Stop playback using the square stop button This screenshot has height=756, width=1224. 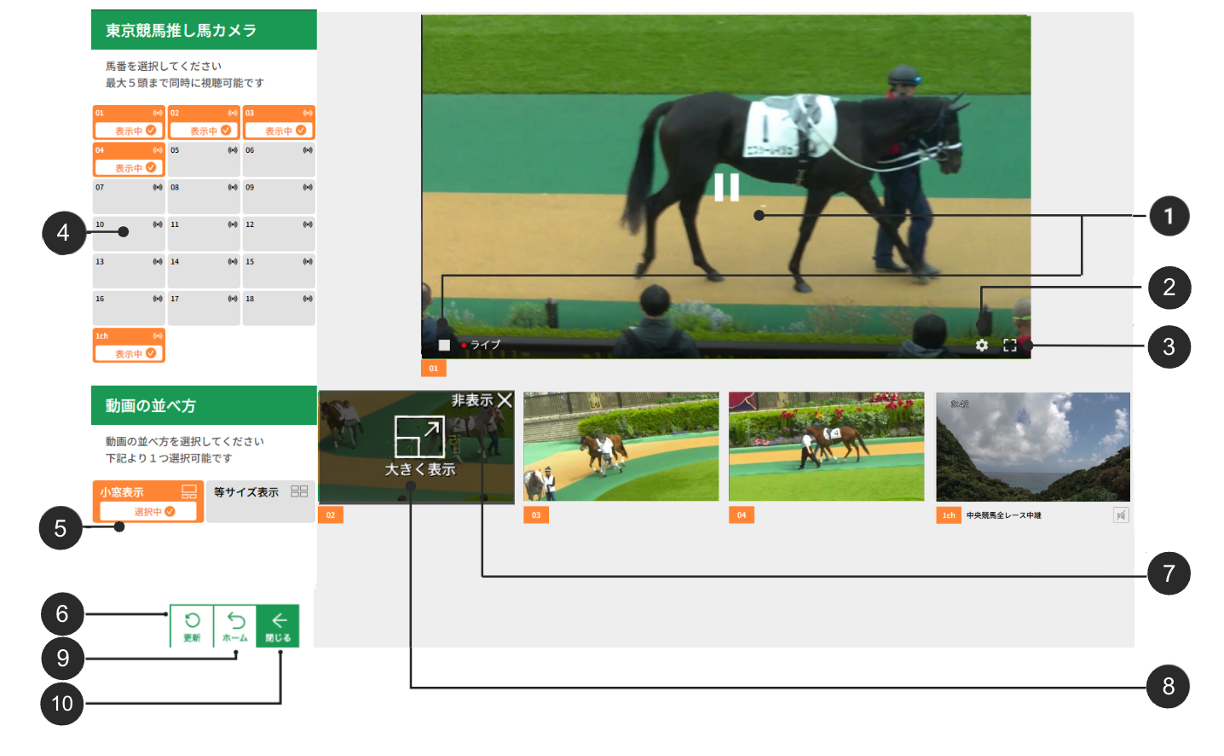point(444,345)
